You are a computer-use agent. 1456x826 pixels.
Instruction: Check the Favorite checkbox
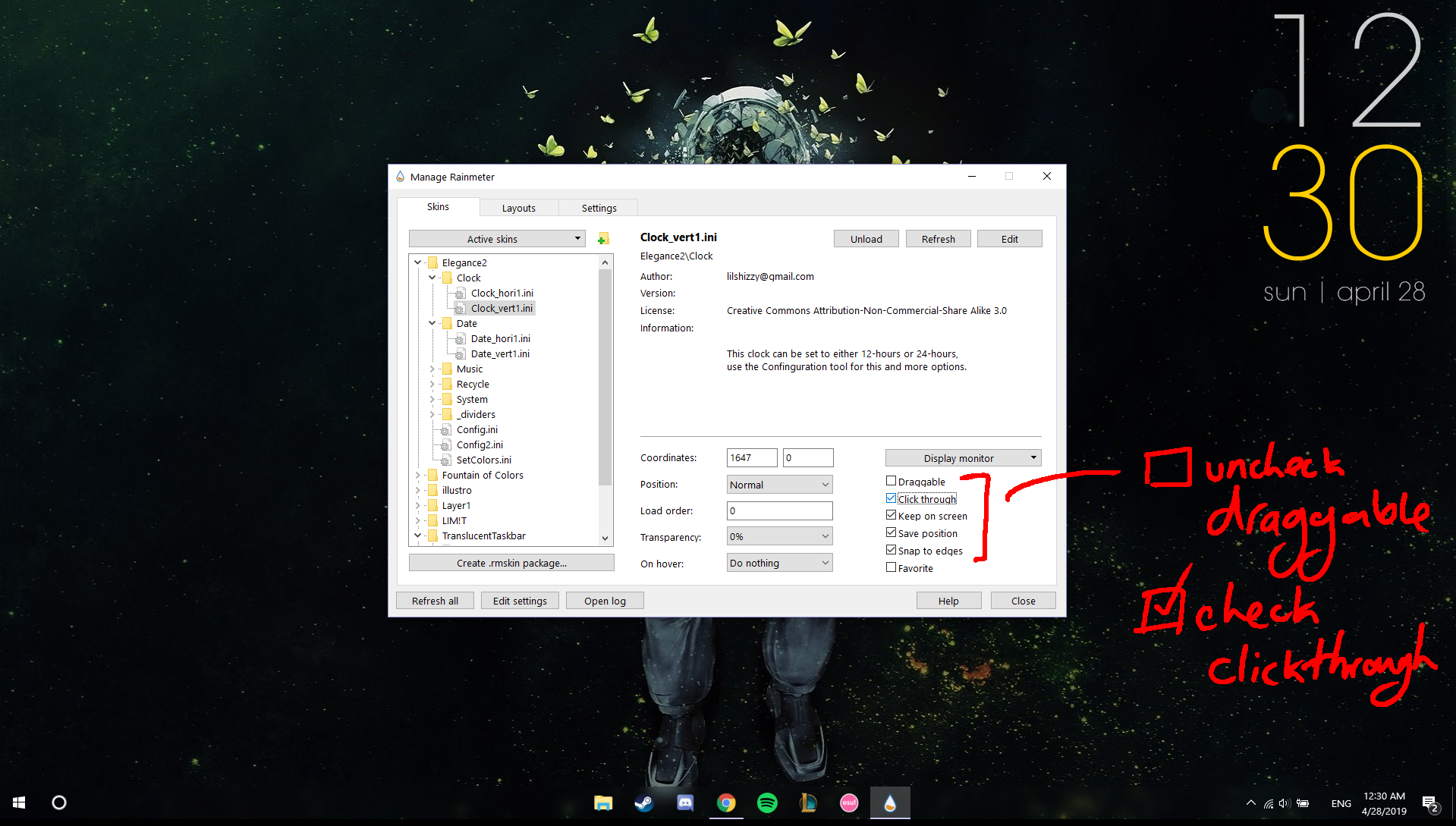[892, 567]
